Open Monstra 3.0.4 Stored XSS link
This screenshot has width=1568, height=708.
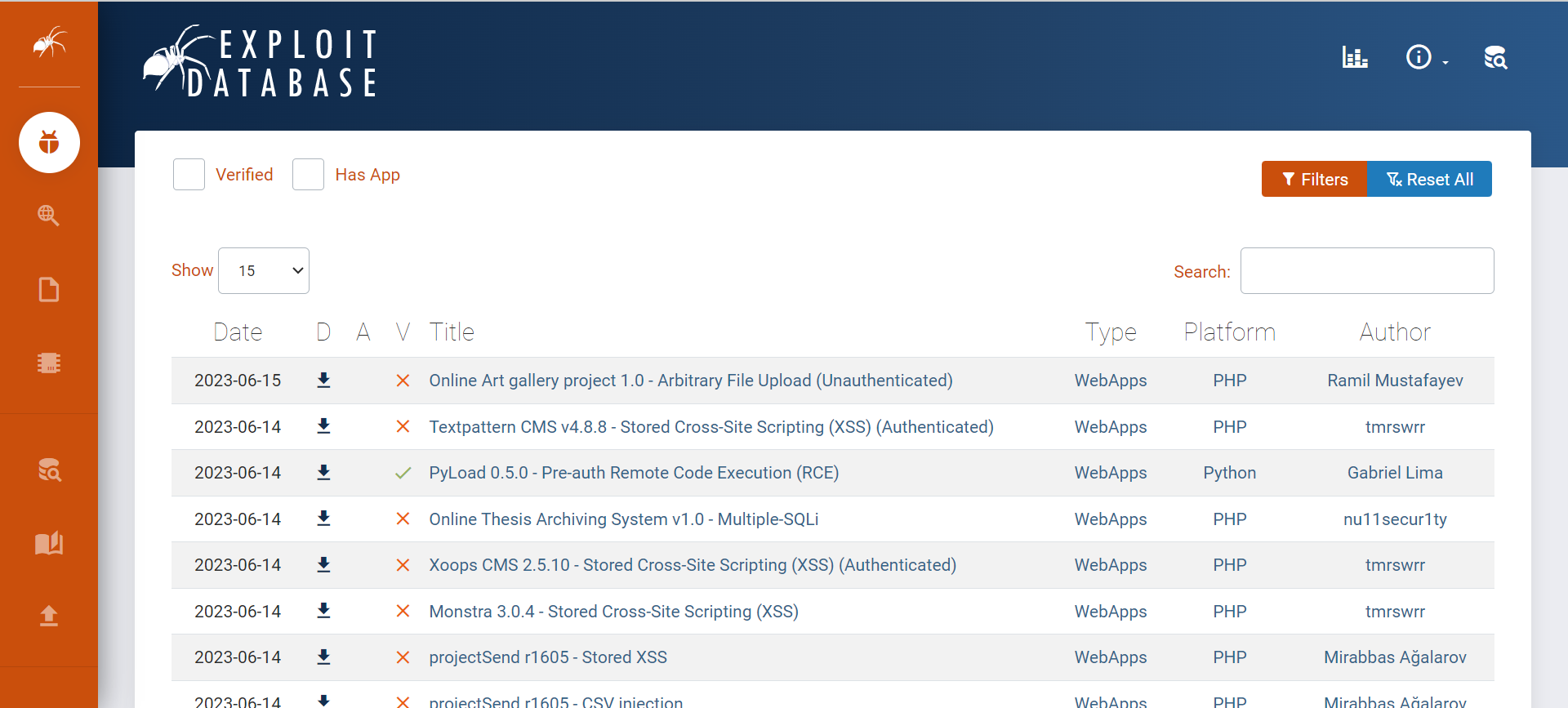pos(613,612)
